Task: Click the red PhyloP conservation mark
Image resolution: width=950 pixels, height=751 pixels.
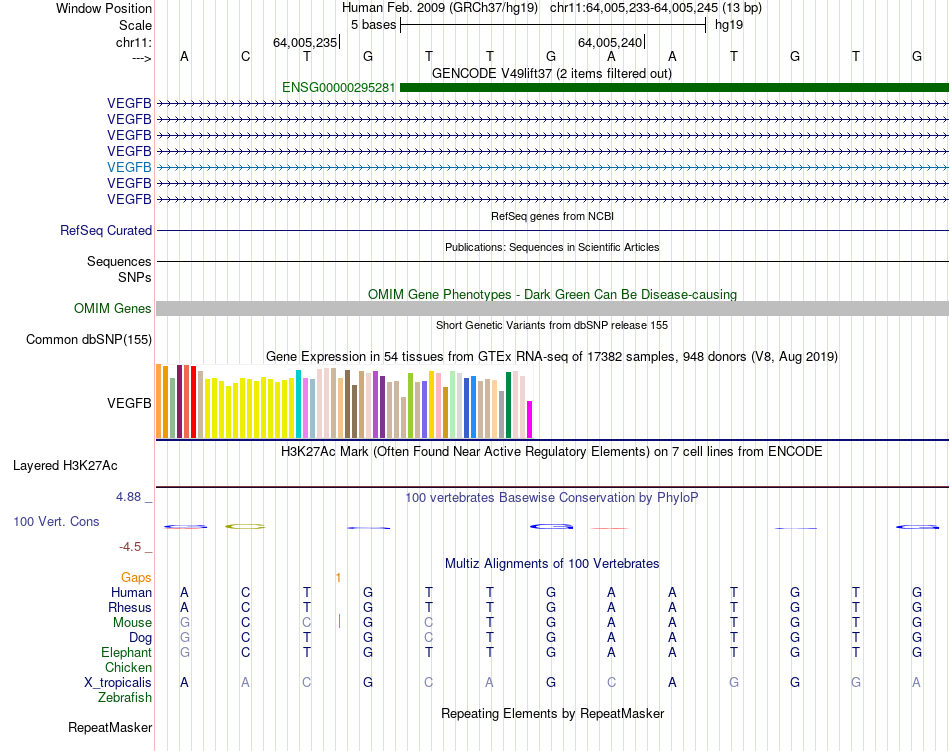Action: point(611,528)
